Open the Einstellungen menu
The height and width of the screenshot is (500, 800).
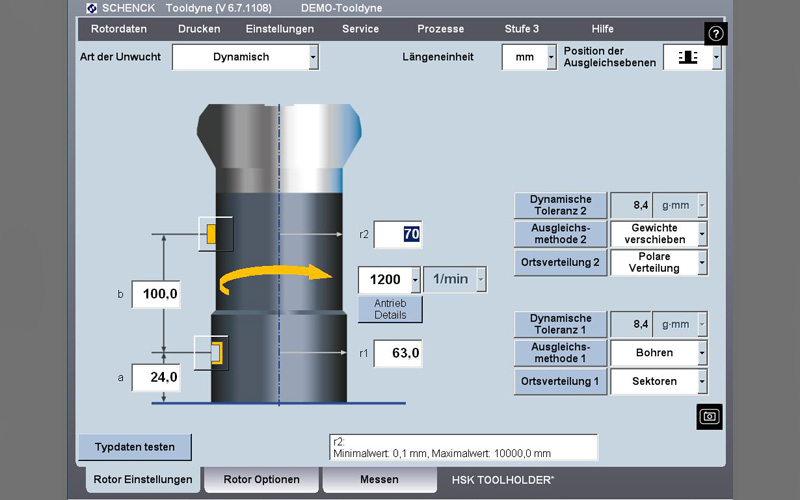pos(279,29)
